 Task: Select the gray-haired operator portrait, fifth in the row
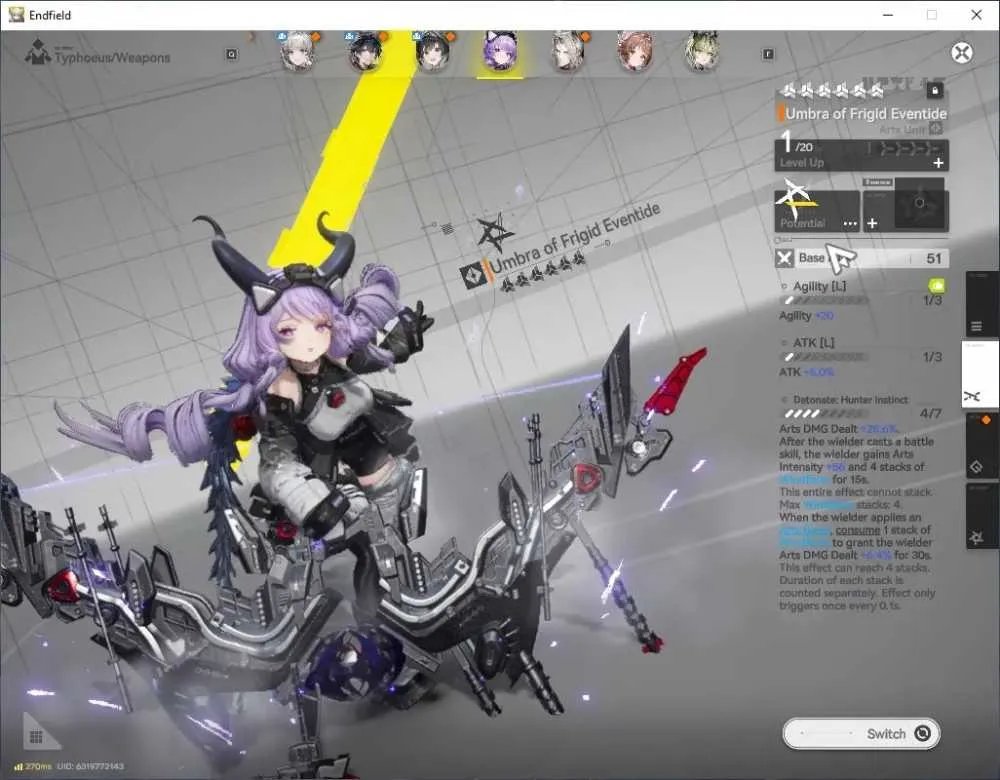click(568, 51)
